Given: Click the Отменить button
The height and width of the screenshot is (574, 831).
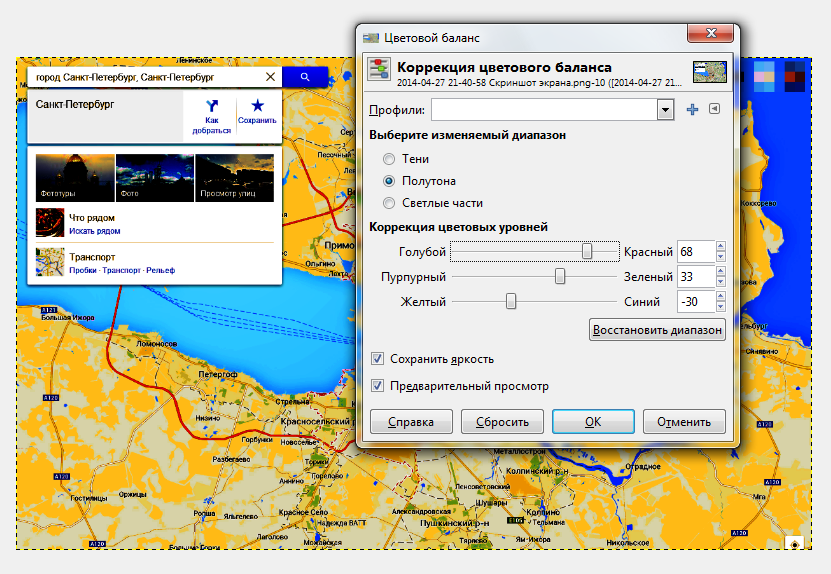Looking at the screenshot, I should [x=684, y=422].
